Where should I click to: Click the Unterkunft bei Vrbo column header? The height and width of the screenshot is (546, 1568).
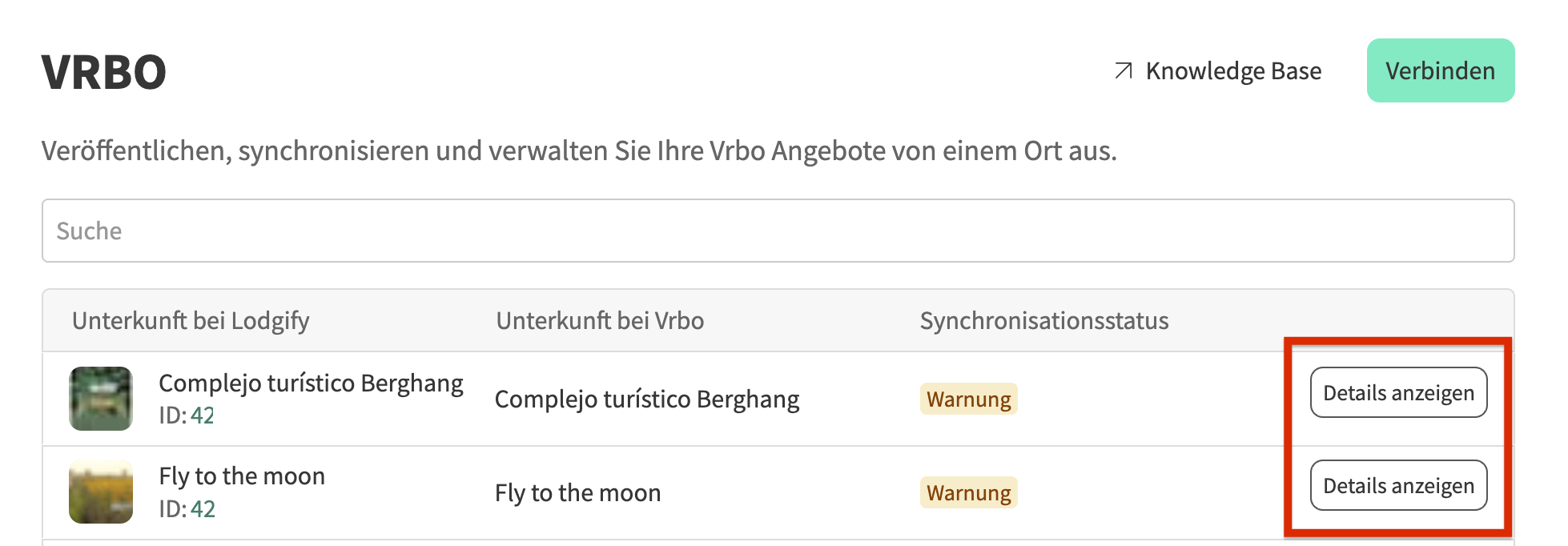coord(600,321)
